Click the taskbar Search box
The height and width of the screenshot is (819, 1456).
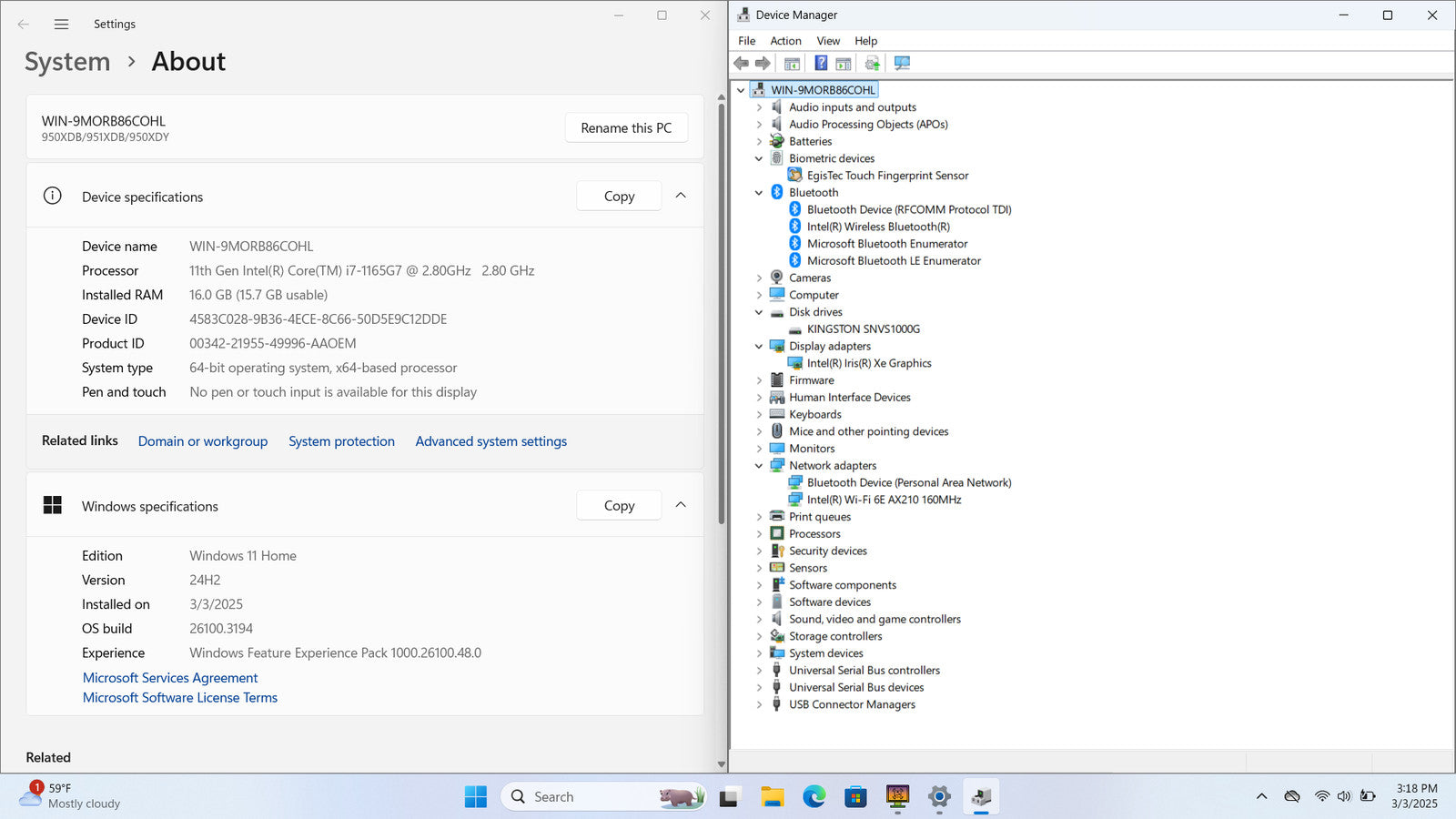tap(602, 797)
